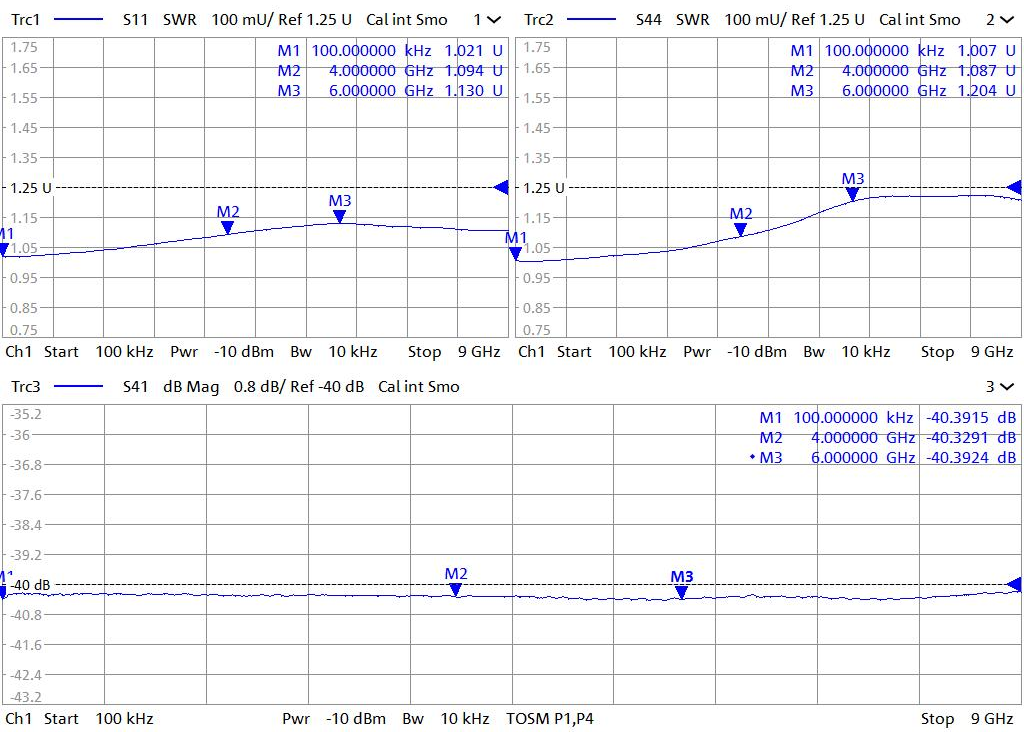Click the M2 marker on the S41 trace
The image size is (1024, 732).
click(x=456, y=589)
